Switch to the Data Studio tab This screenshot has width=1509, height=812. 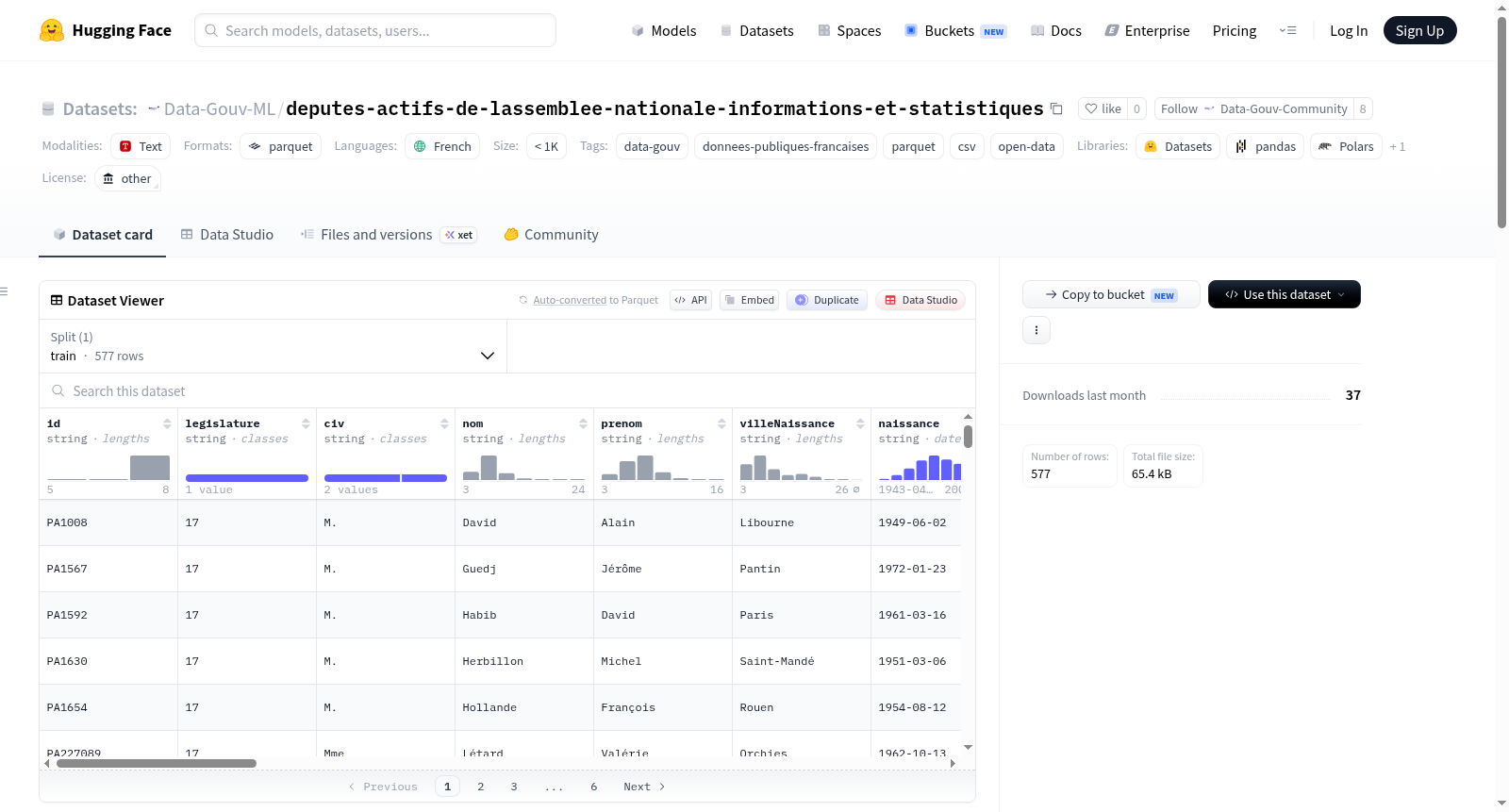pos(227,235)
